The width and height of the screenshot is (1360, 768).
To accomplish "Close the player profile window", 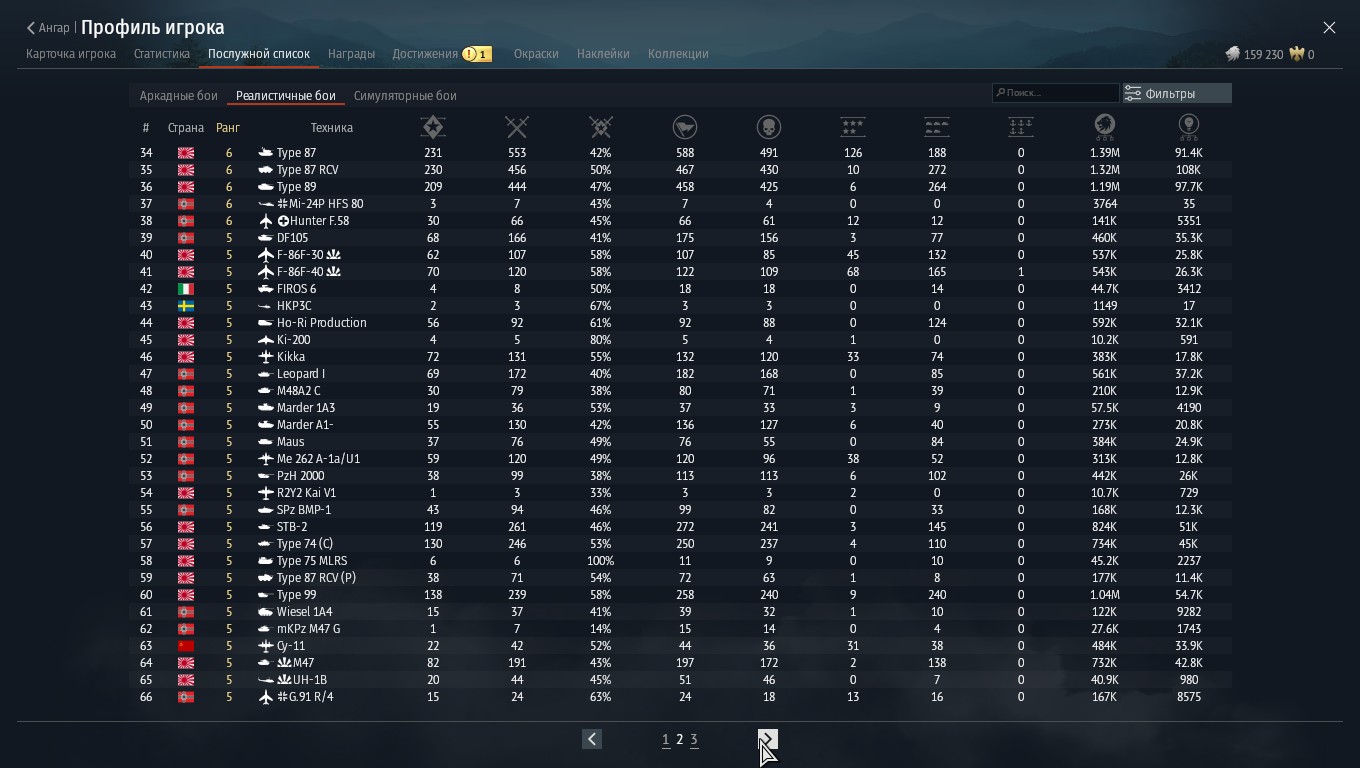I will click(x=1329, y=28).
